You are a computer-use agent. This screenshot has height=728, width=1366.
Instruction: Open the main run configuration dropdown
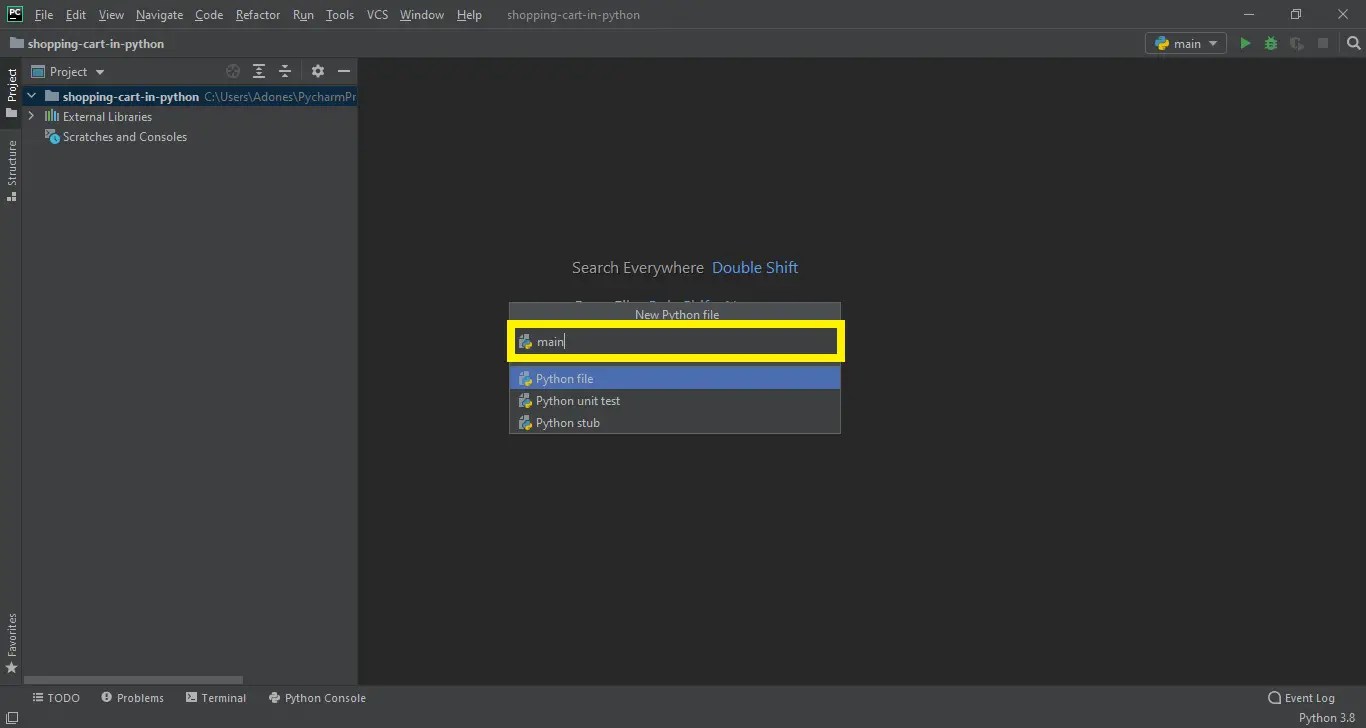point(1185,43)
